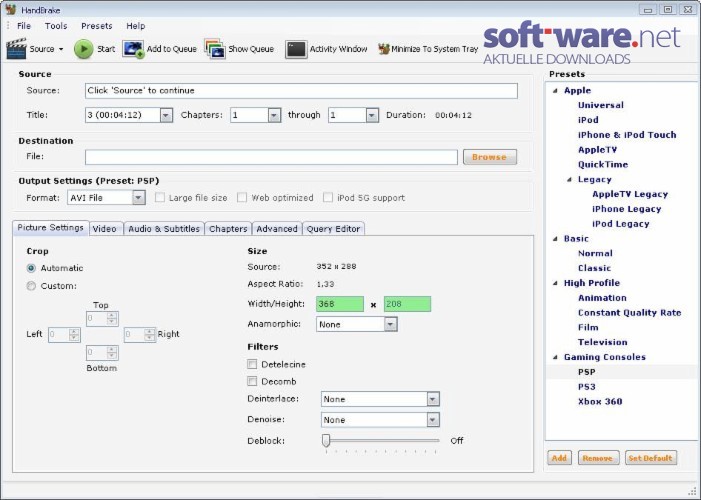Screen dimensions: 701x500
Task: Select the Xbox 360 preset
Action: (x=600, y=402)
